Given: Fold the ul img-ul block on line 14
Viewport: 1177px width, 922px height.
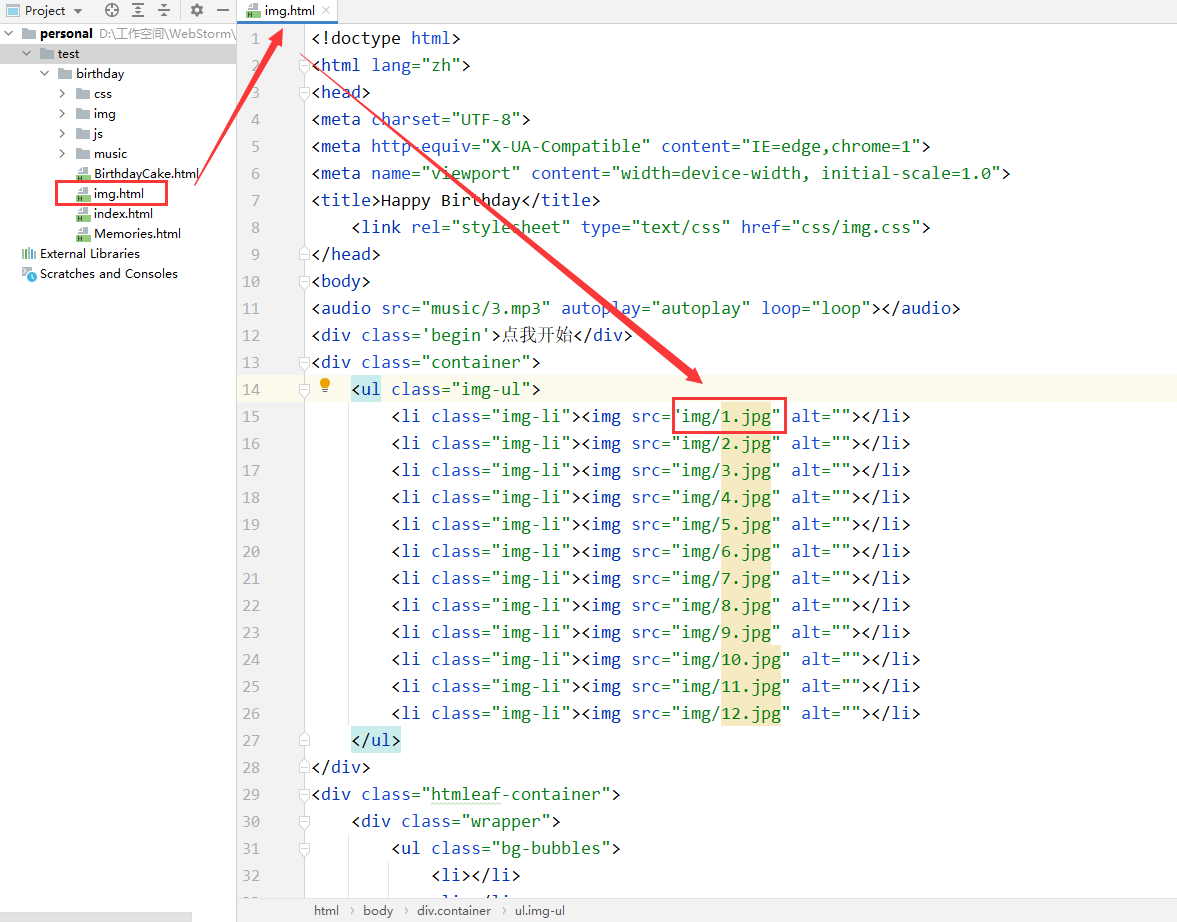Looking at the screenshot, I should (304, 390).
